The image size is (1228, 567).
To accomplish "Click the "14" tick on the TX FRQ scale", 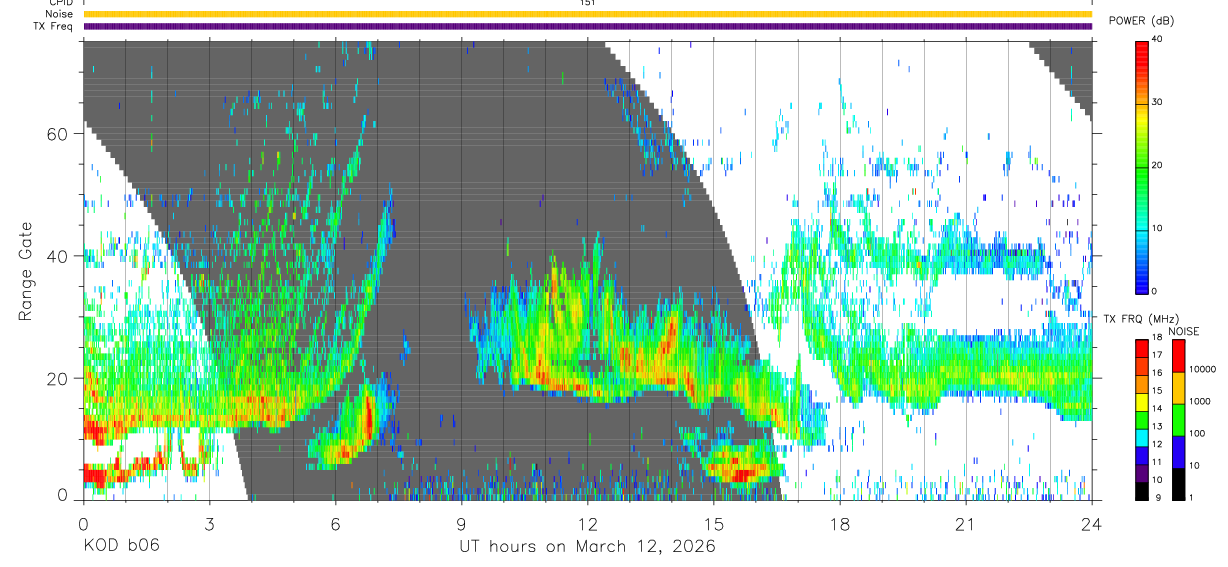I will tap(1157, 408).
